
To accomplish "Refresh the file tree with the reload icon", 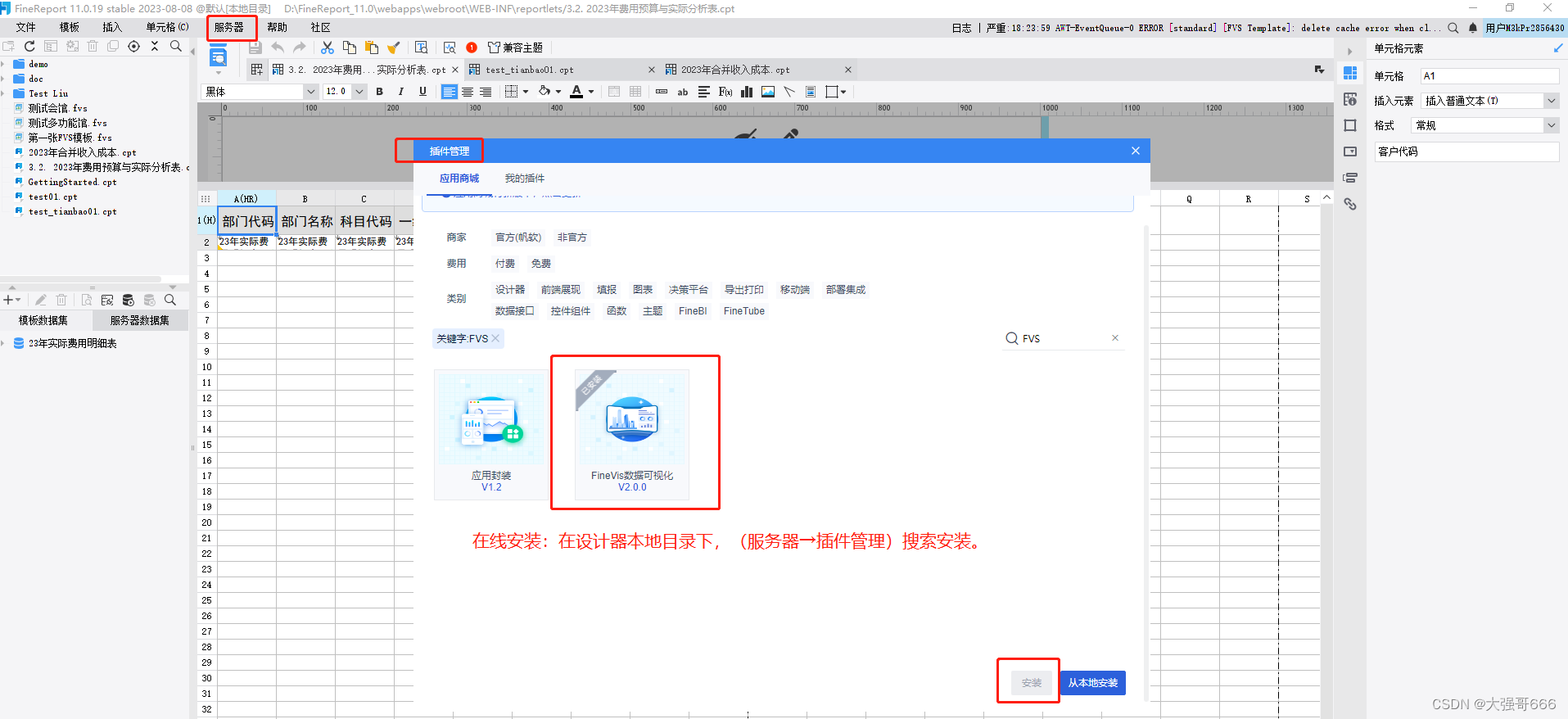I will coord(29,47).
